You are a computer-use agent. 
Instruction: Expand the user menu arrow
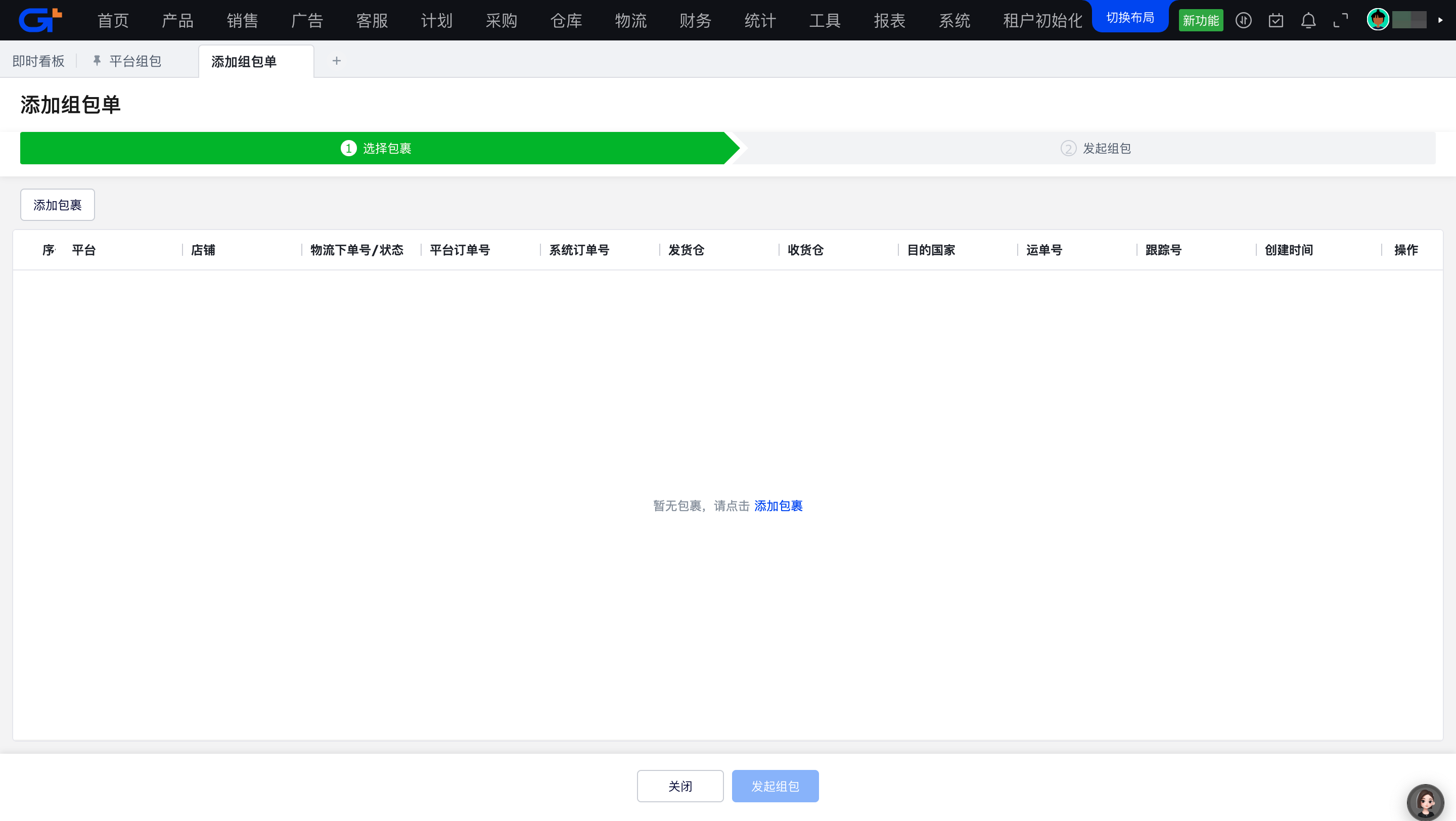1440,20
